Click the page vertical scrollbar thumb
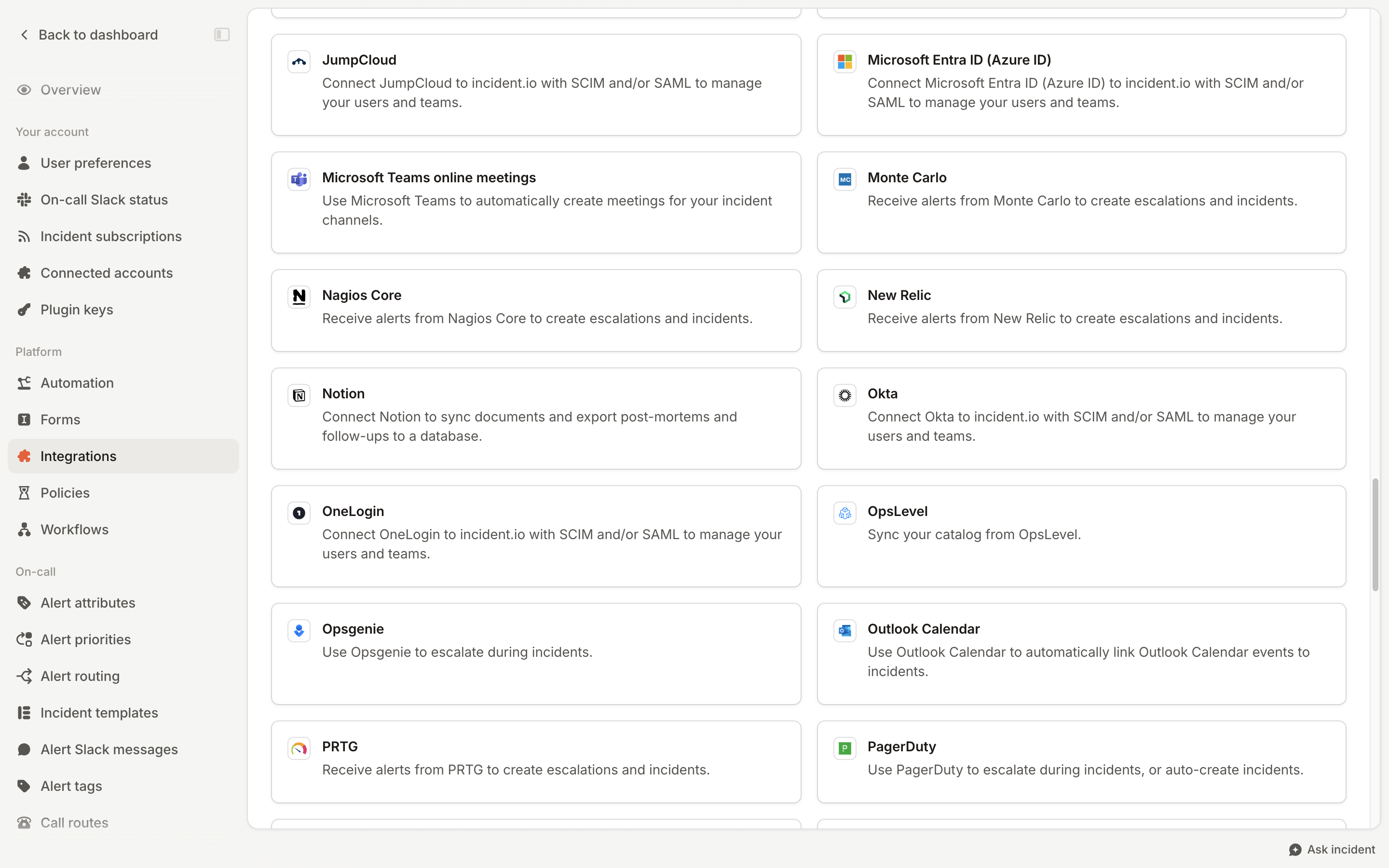Viewport: 1389px width, 868px height. (x=1375, y=534)
